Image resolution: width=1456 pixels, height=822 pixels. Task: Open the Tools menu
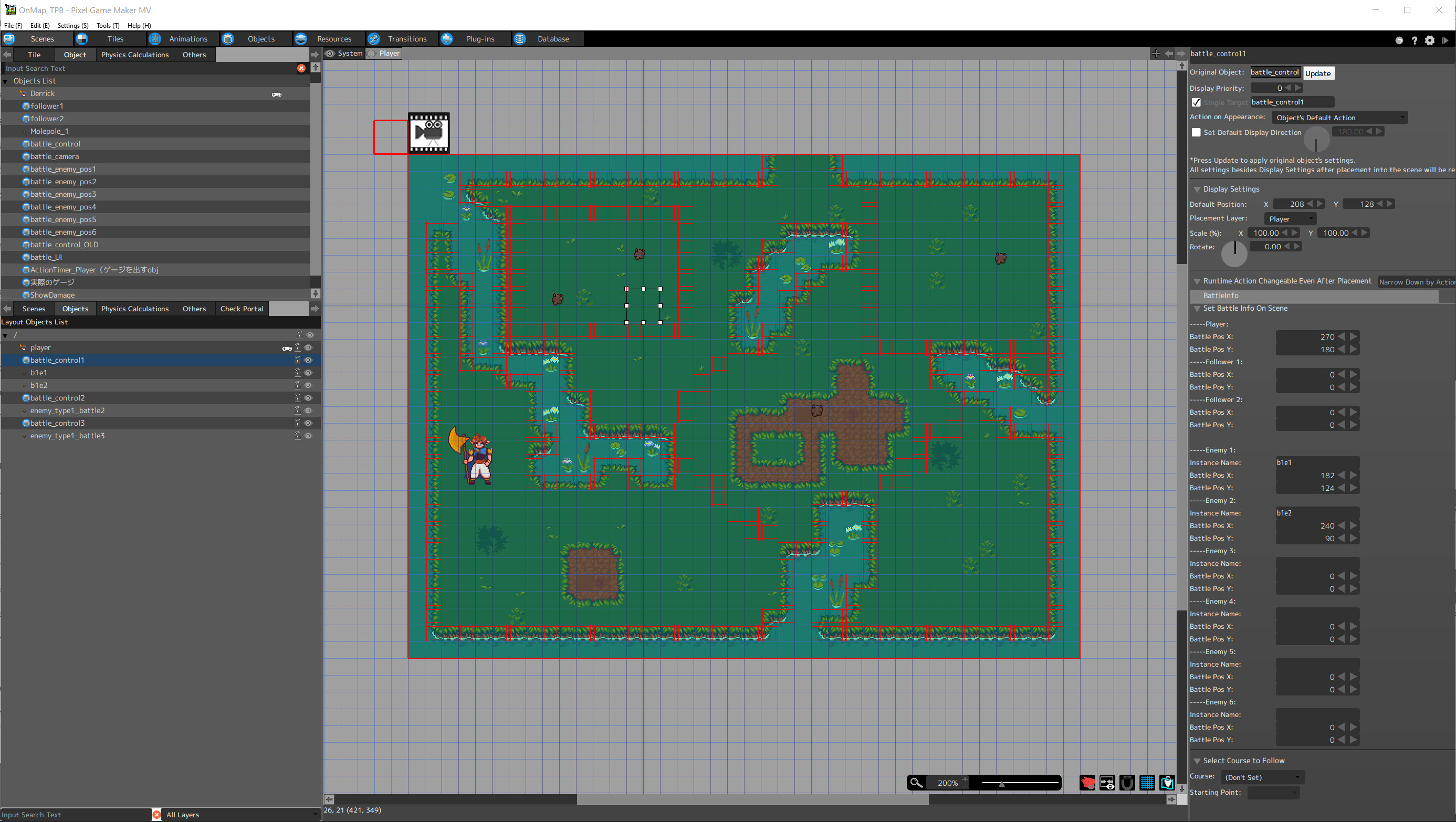[108, 25]
